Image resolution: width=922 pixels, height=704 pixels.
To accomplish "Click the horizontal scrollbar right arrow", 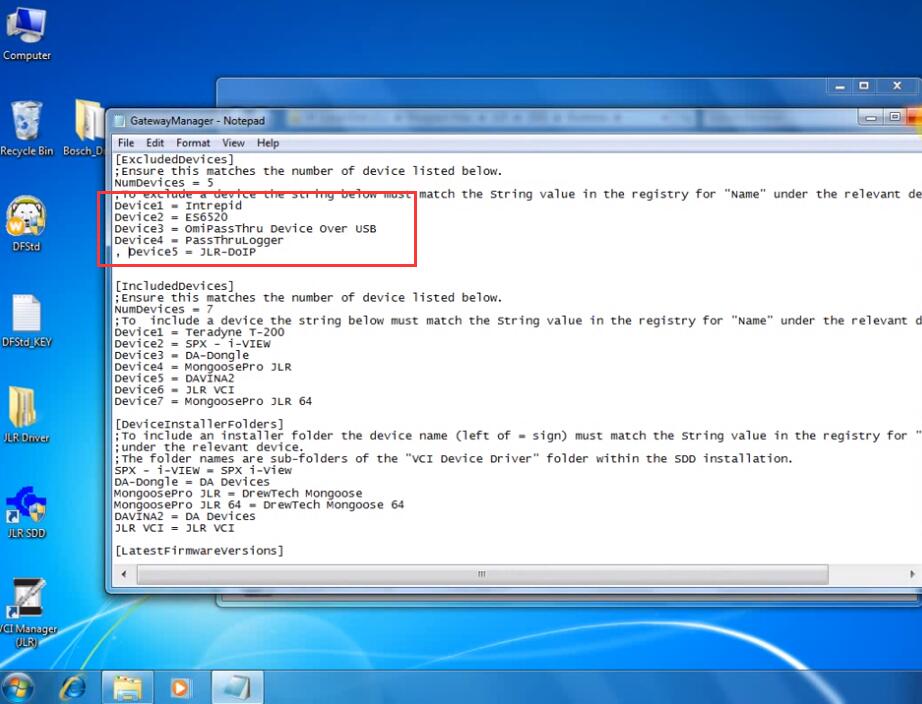I will [911, 574].
